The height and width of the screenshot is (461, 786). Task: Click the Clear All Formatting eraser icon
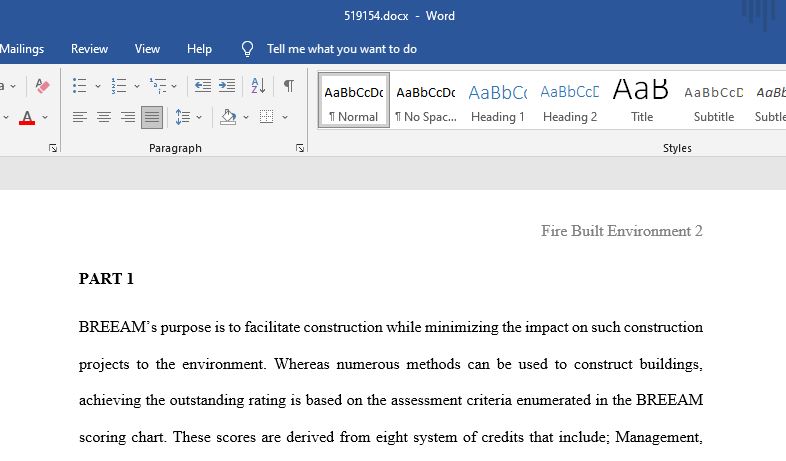43,86
